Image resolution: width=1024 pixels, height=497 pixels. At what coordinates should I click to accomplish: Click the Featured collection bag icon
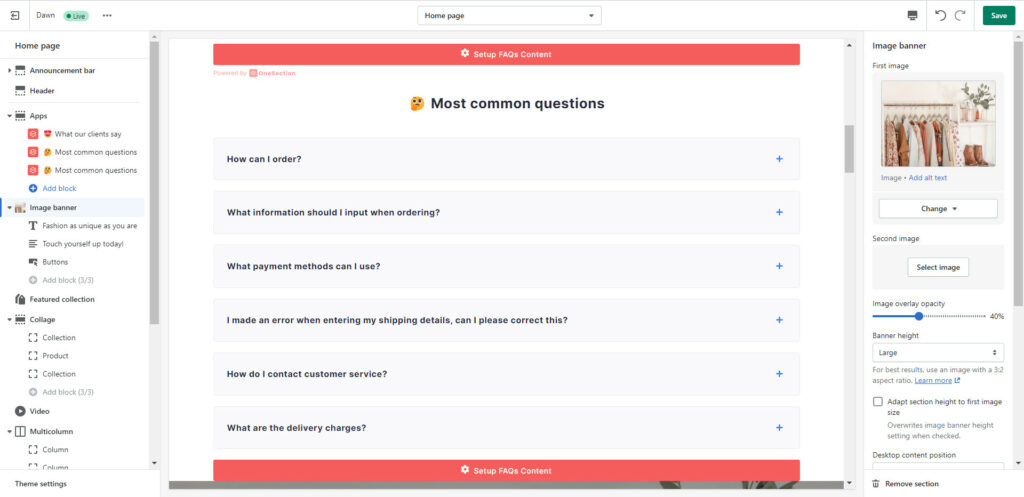click(x=20, y=299)
